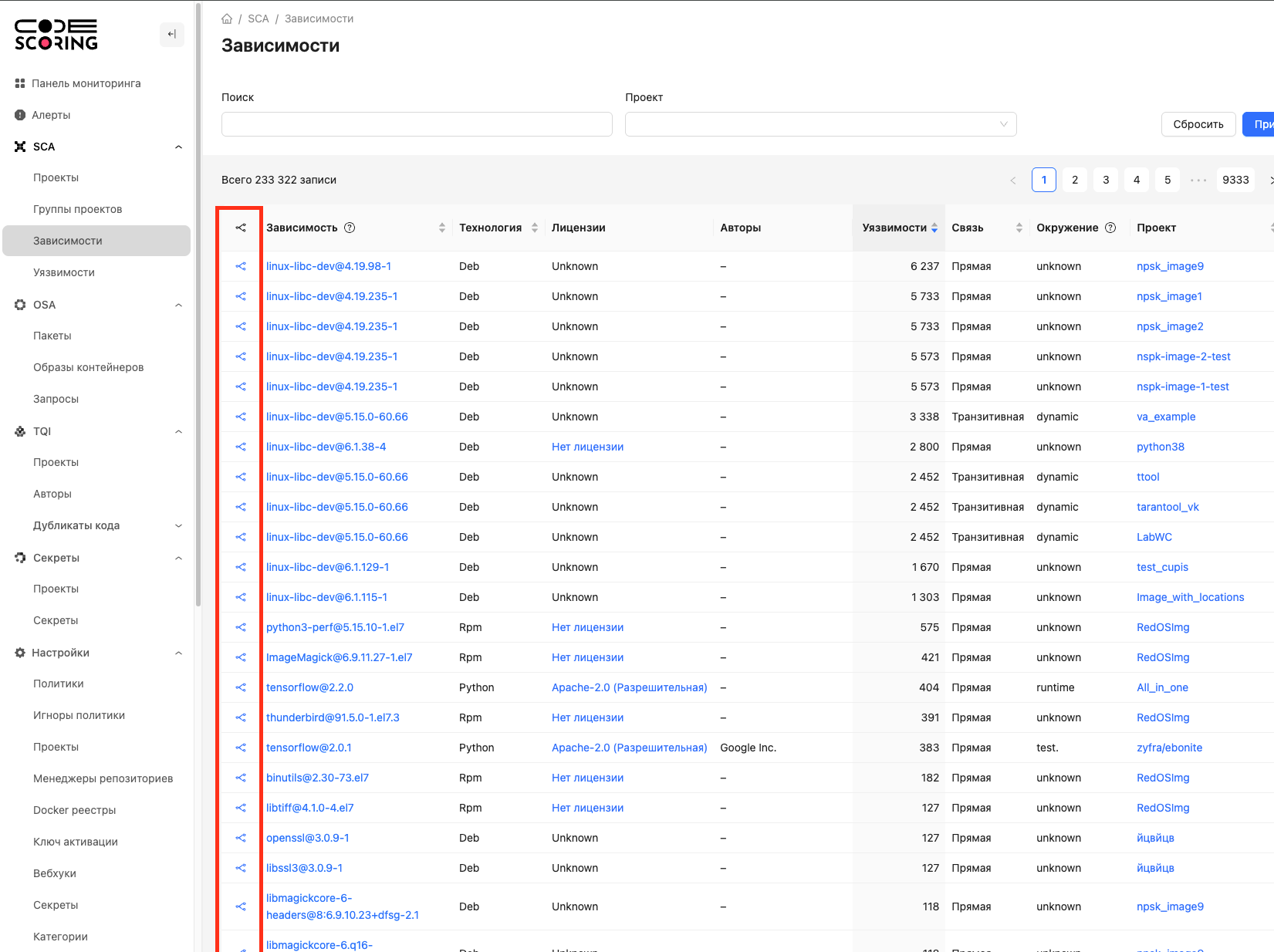Click graph icon for linux-libc-dev@4.19.98-1 row

[241, 266]
